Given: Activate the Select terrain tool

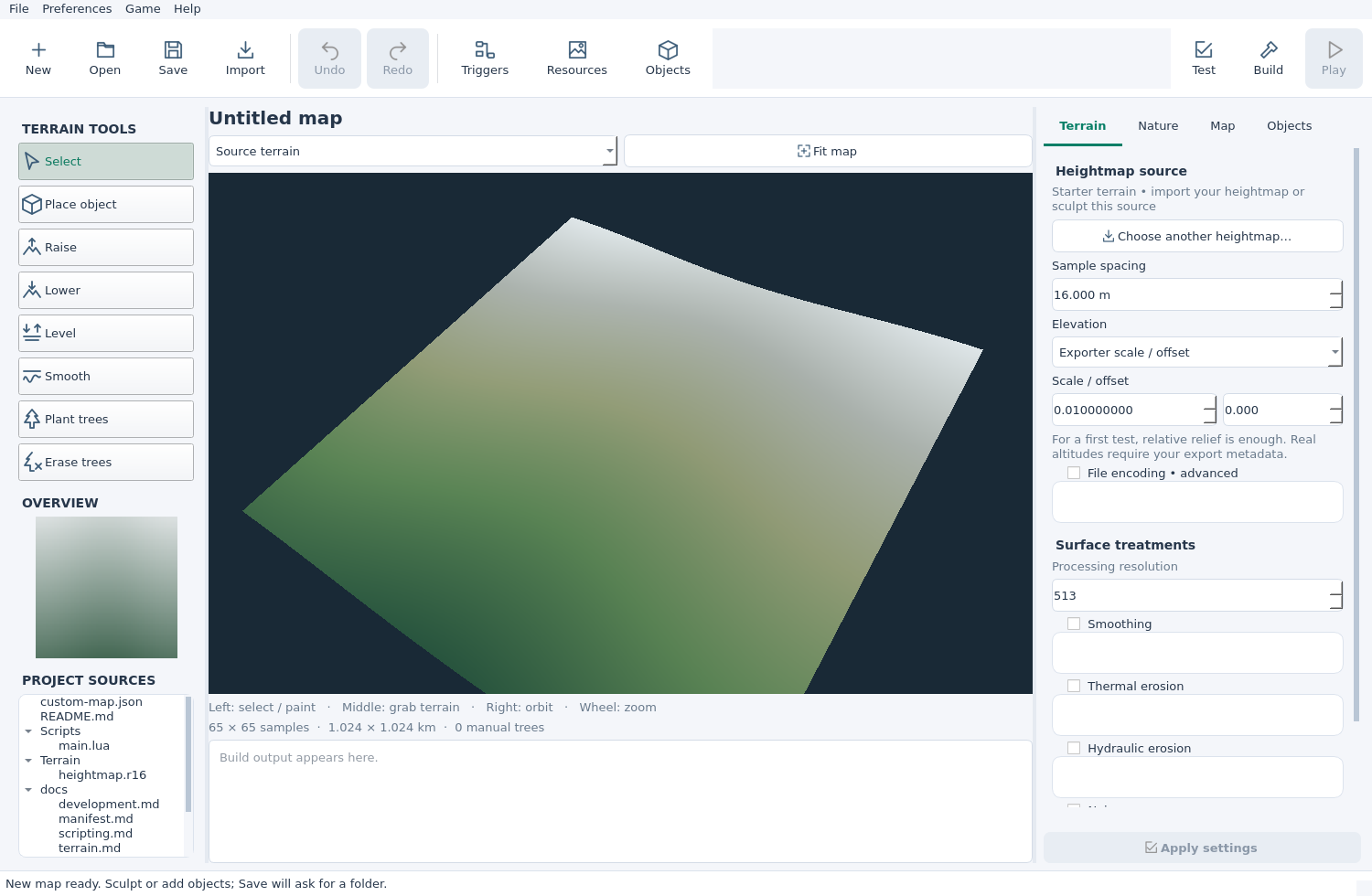Looking at the screenshot, I should point(106,162).
